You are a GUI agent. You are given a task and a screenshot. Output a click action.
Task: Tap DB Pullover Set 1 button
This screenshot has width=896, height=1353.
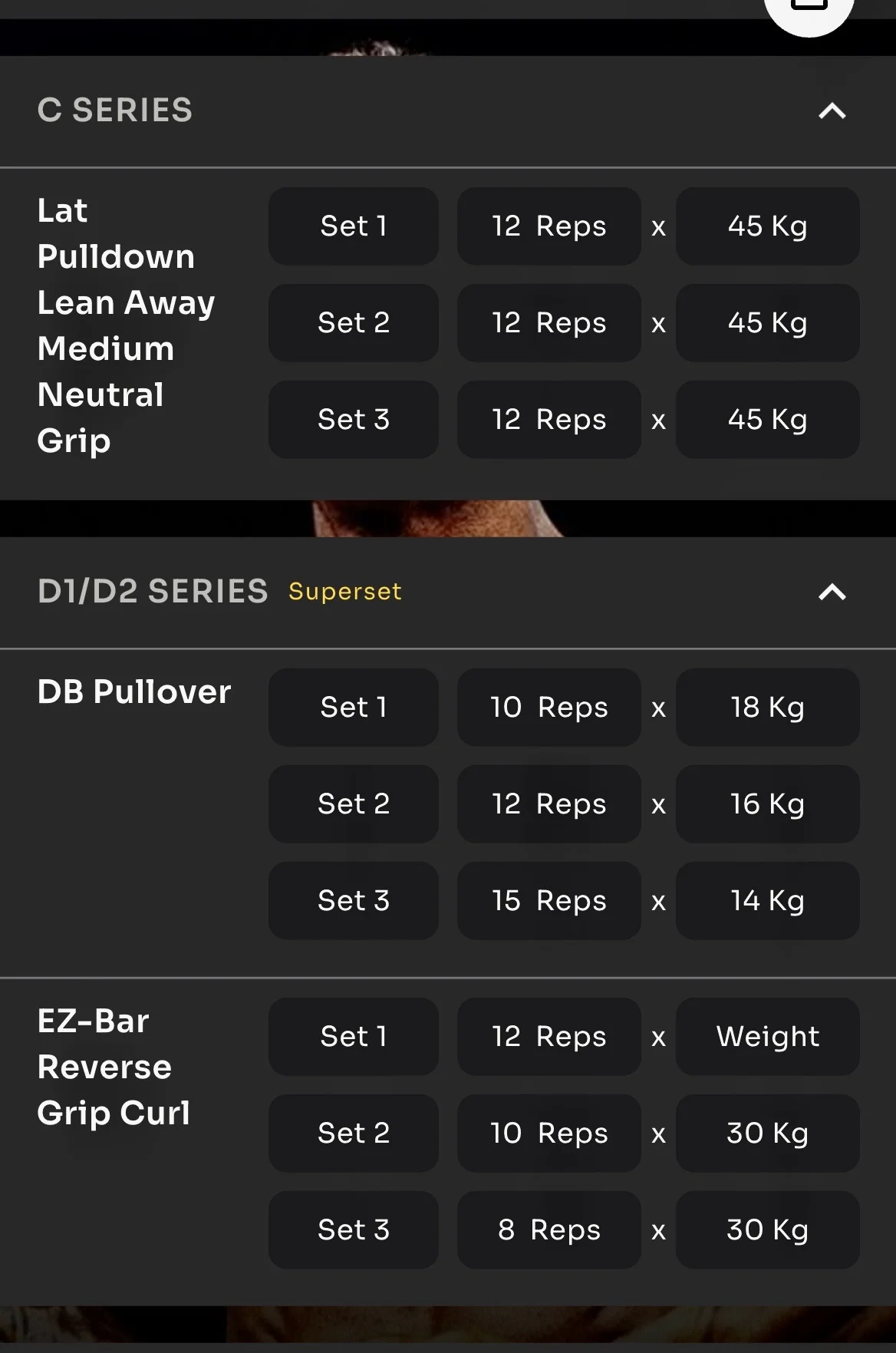click(353, 707)
